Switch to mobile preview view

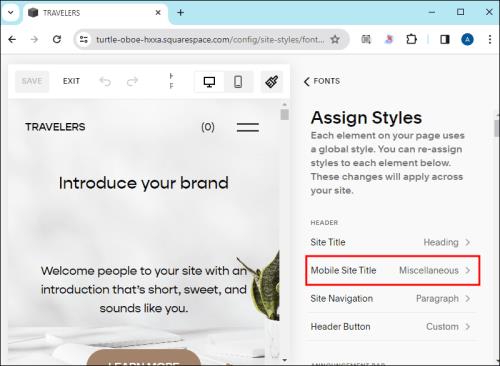coord(238,82)
